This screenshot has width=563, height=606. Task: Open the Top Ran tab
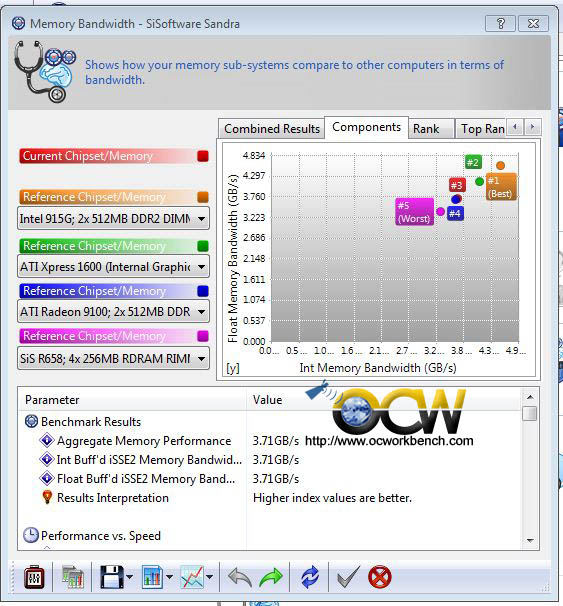click(481, 129)
